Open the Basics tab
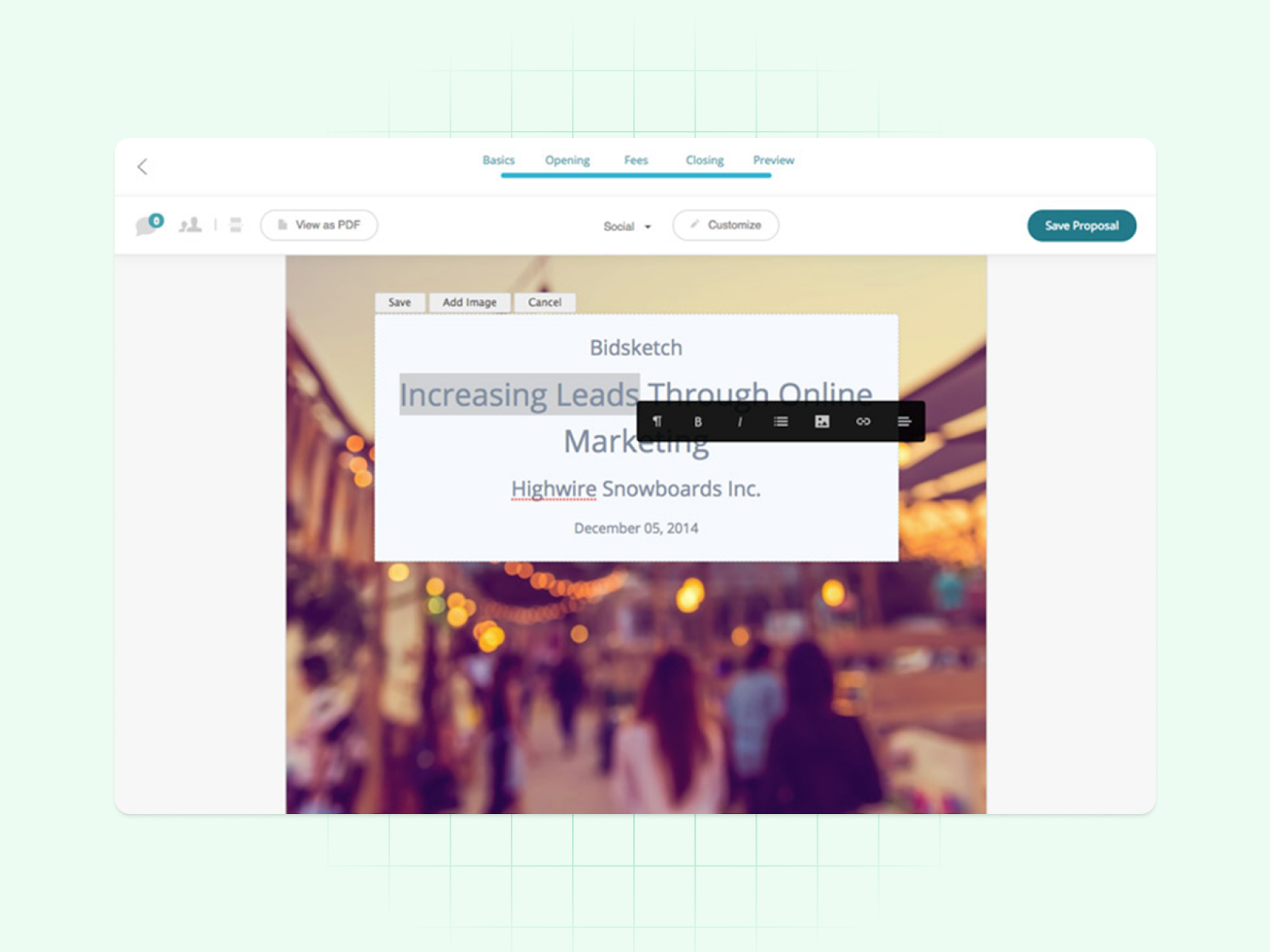The width and height of the screenshot is (1270, 952). 498,159
